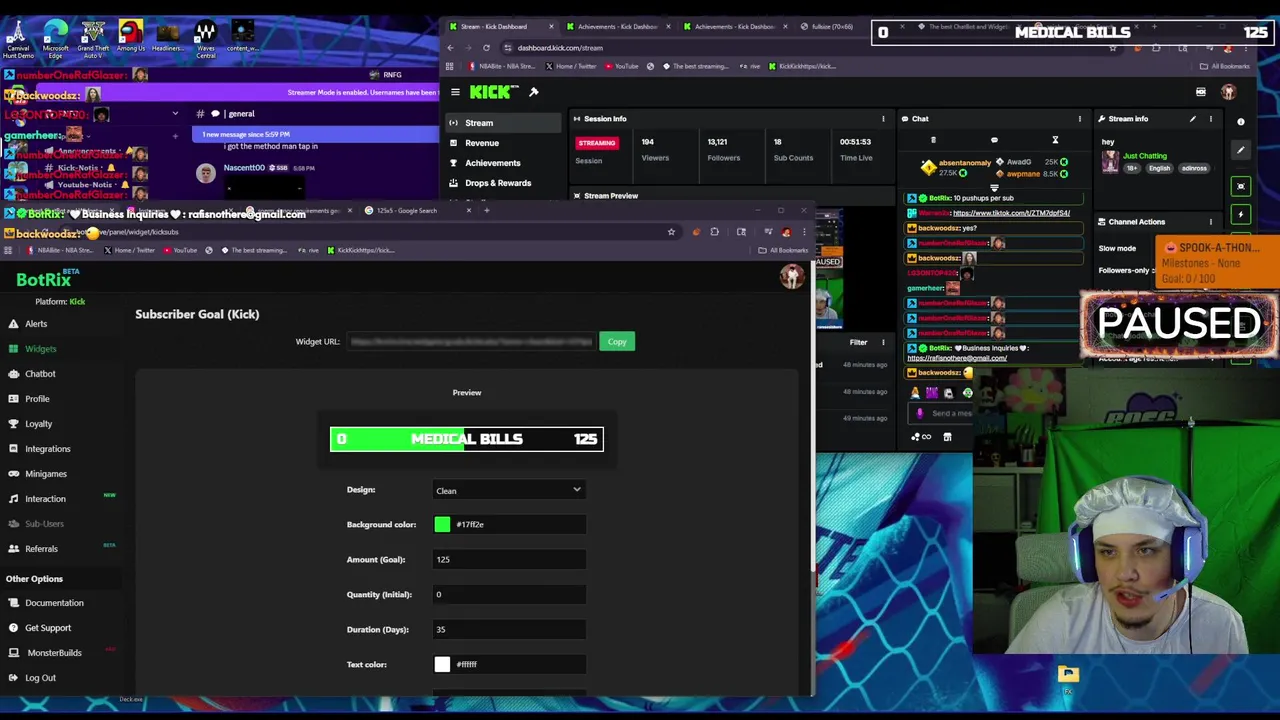Open Grand Theft Auto V desktop shortcut
1280x720 pixels.
[93, 37]
